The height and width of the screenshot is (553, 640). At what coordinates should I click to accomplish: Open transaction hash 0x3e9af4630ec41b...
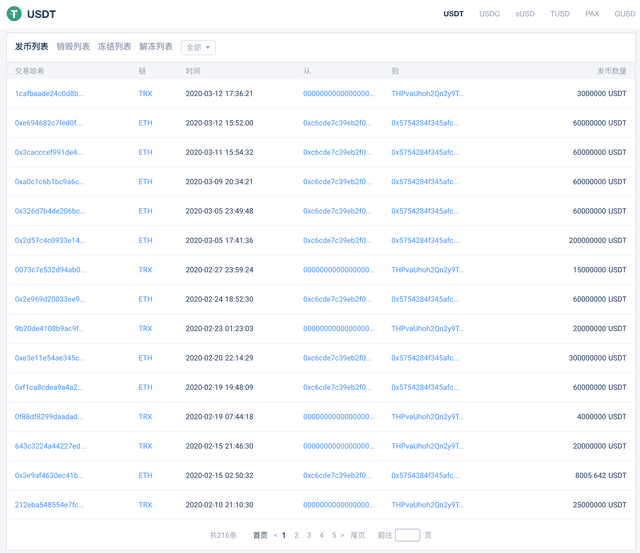(x=49, y=475)
